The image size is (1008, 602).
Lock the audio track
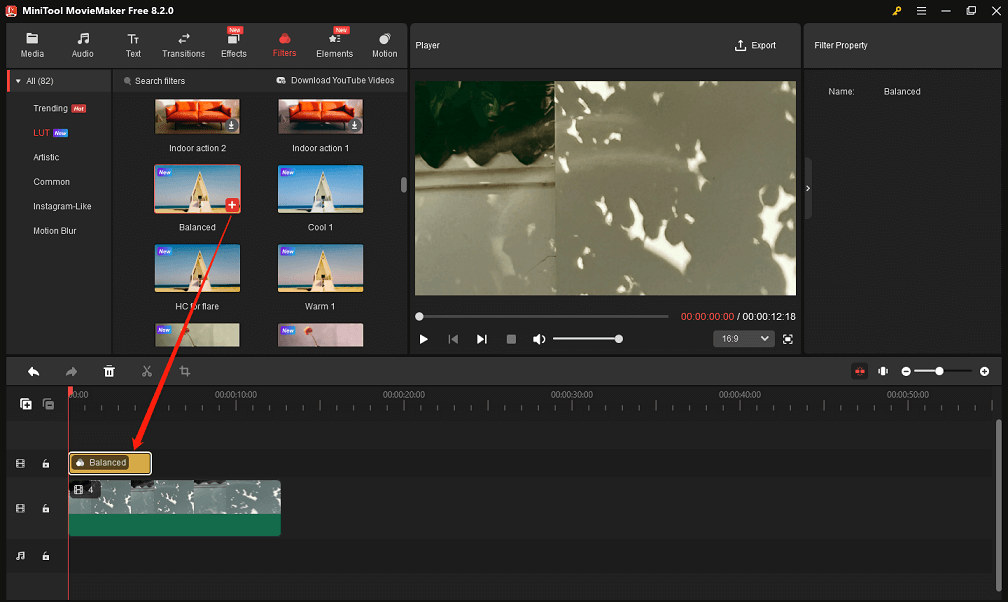46,556
